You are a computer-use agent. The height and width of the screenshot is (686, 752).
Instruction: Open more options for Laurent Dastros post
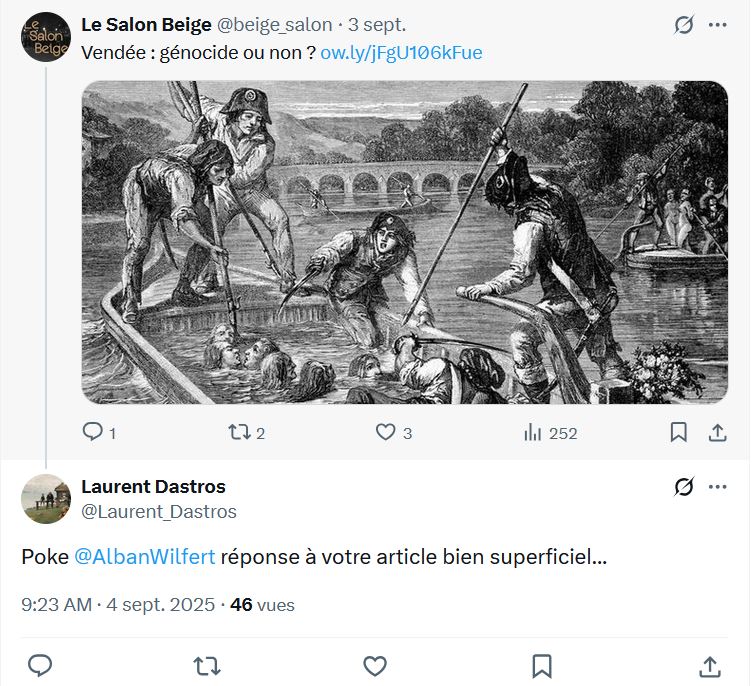click(718, 487)
